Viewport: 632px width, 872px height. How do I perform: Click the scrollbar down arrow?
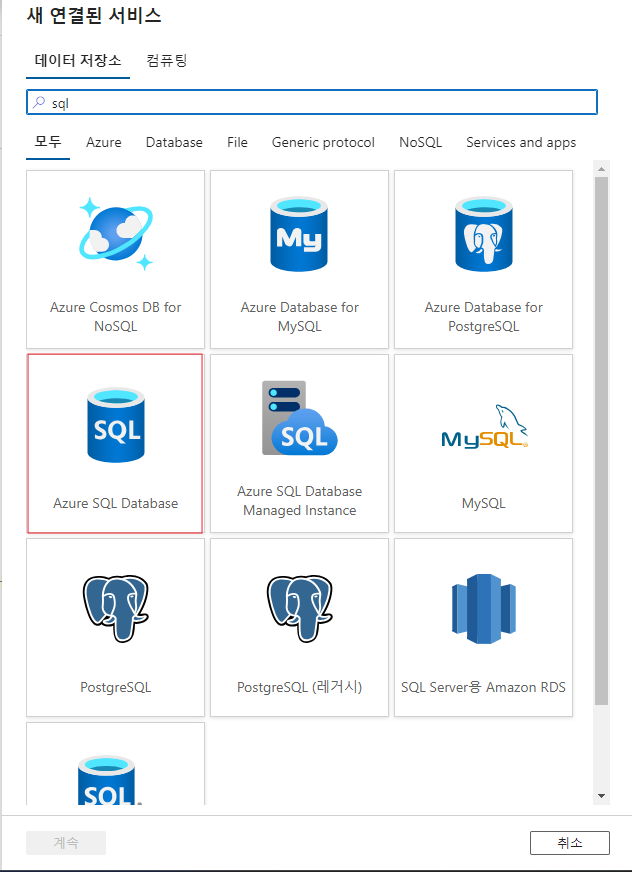click(x=601, y=796)
